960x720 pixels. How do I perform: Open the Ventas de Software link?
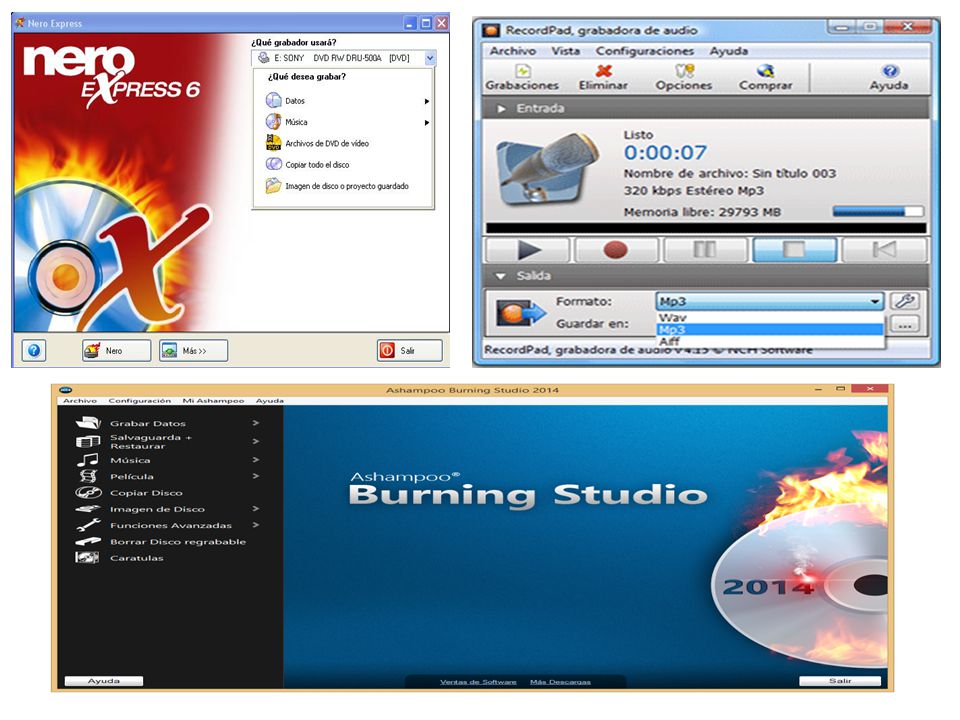[478, 681]
